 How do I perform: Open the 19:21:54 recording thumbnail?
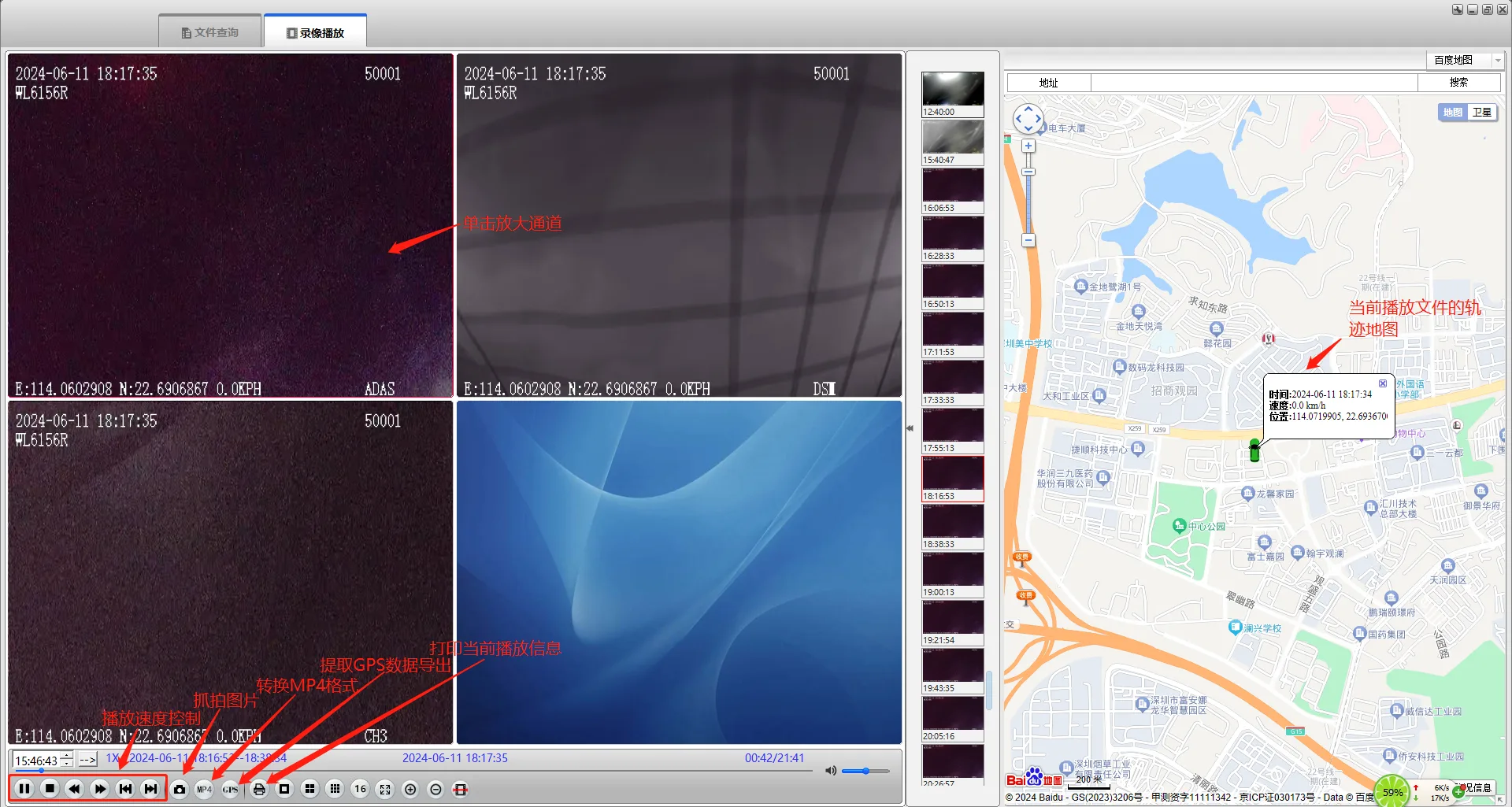coord(953,623)
